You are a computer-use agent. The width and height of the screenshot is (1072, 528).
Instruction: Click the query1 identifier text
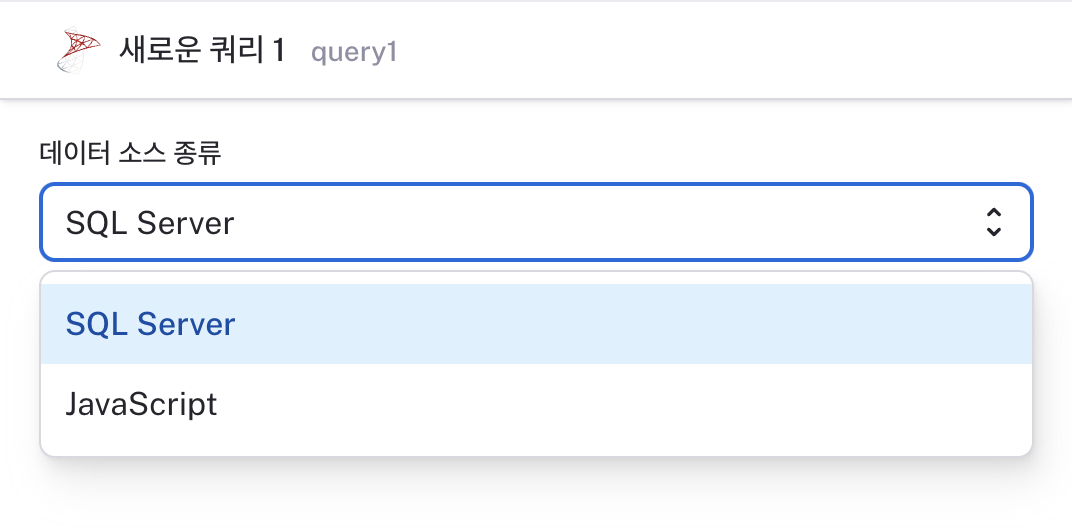click(x=353, y=53)
